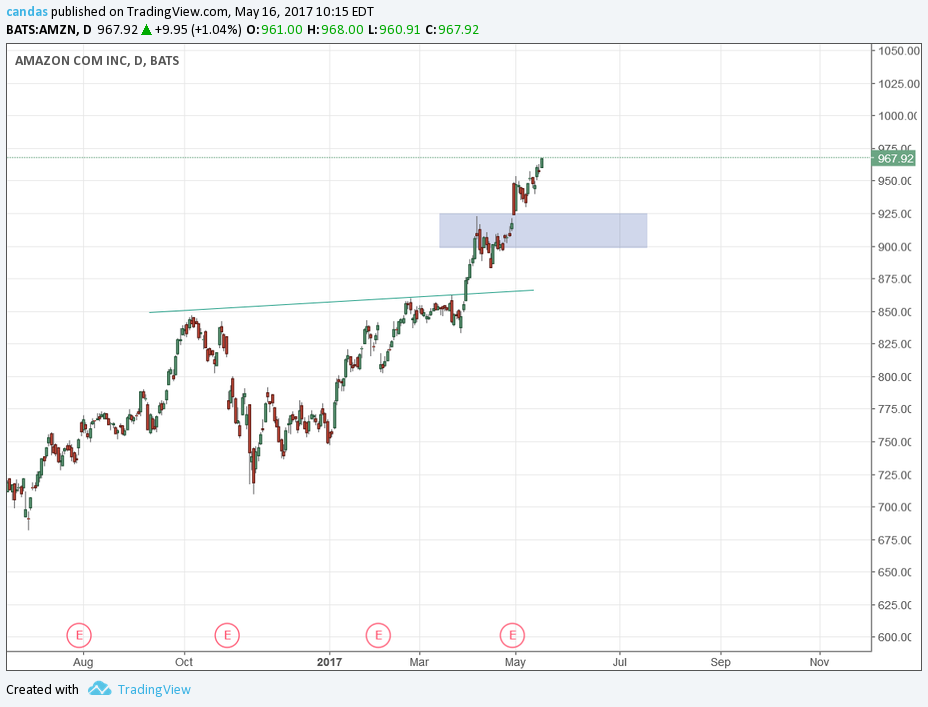Click the earnings marker near Aug
This screenshot has width=928, height=707.
(79, 635)
